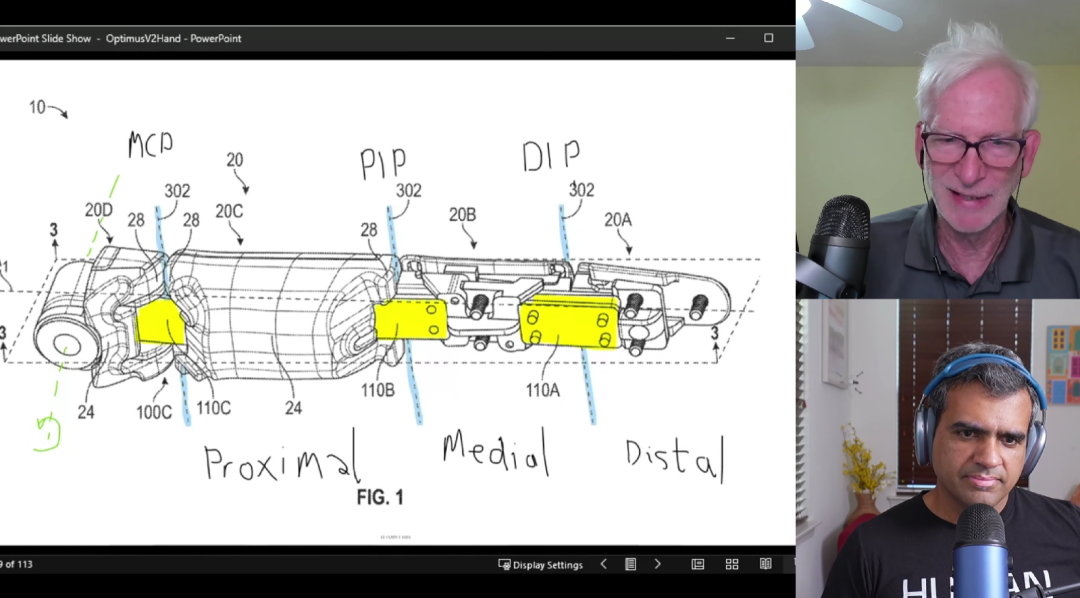Click the '9 of 113' slide counter
Image resolution: width=1080 pixels, height=598 pixels.
tap(16, 564)
